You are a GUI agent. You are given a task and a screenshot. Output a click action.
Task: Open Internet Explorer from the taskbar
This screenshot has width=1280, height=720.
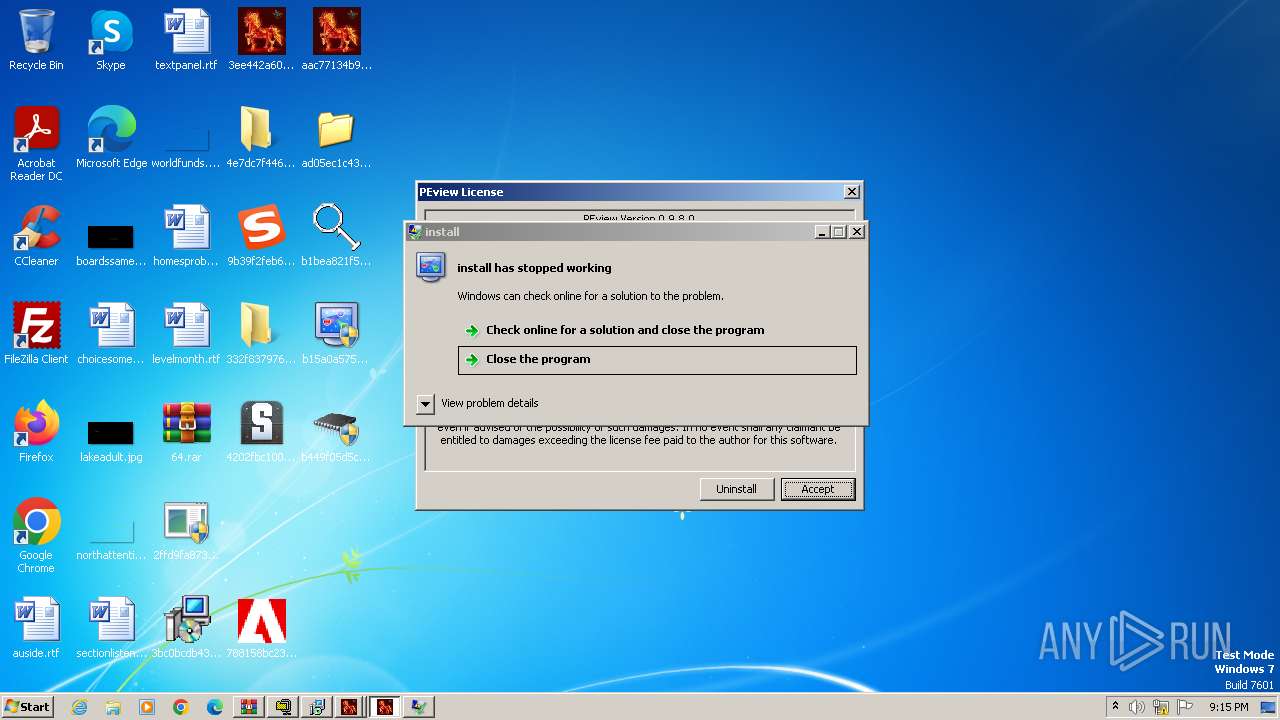79,707
